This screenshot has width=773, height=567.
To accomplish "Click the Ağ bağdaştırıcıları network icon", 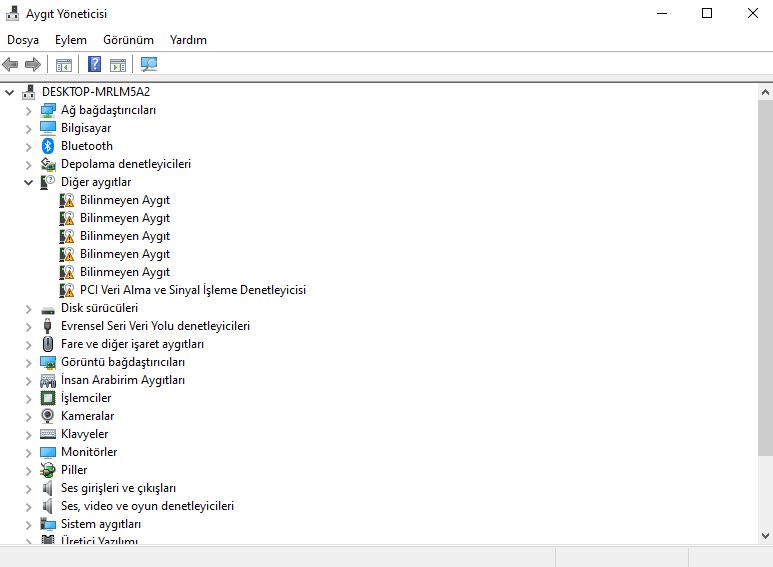I will tap(48, 110).
